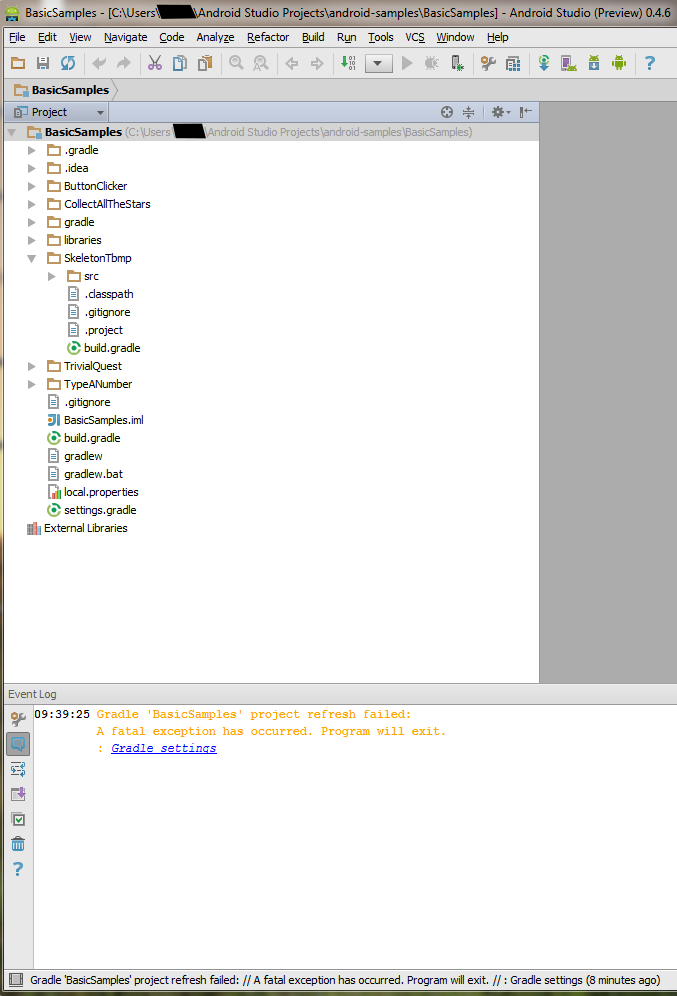Expand the TrivialQuest folder
Image resolution: width=677 pixels, height=996 pixels.
[32, 367]
